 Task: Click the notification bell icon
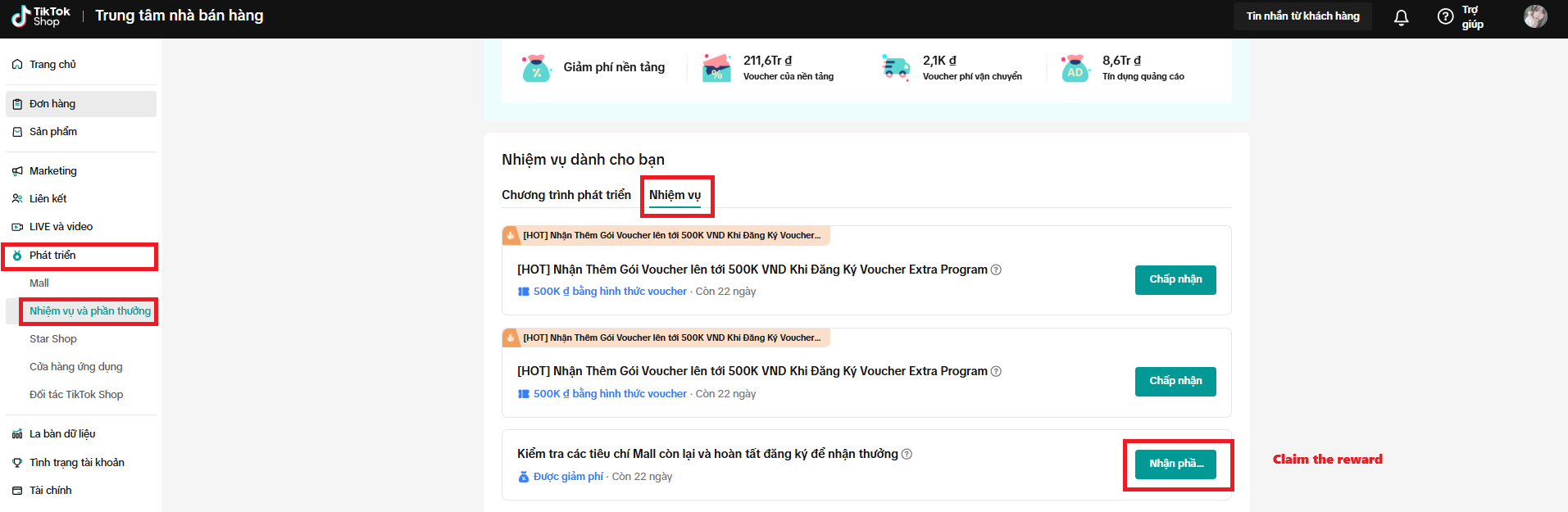click(1401, 17)
